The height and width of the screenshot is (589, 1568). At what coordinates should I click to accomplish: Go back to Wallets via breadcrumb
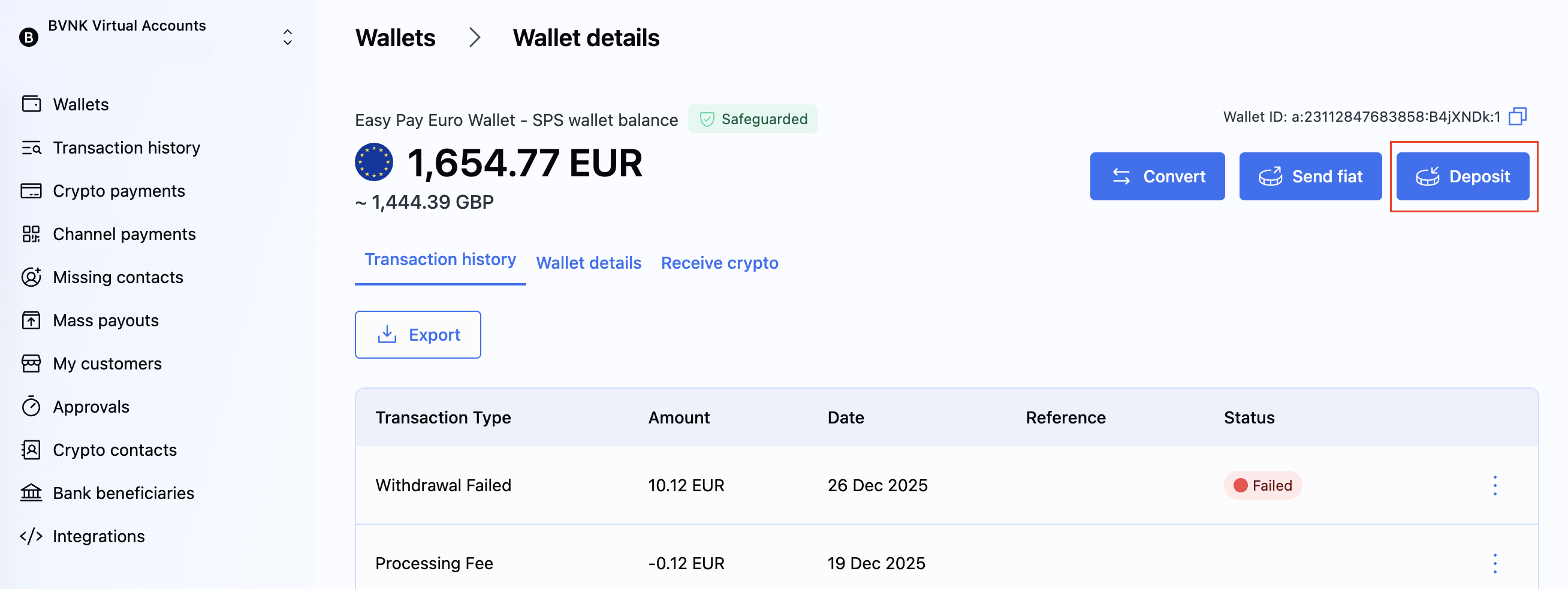pos(395,38)
